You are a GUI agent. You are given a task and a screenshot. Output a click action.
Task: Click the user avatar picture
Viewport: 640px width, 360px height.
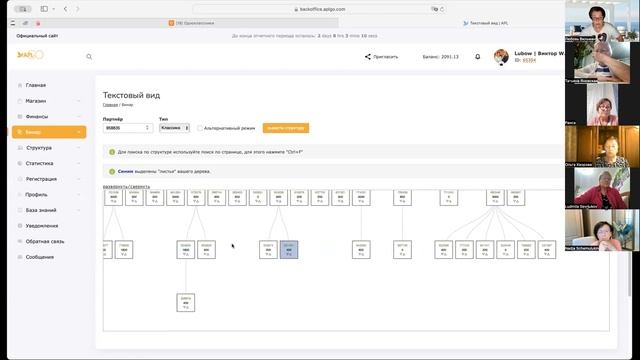pyautogui.click(x=501, y=56)
